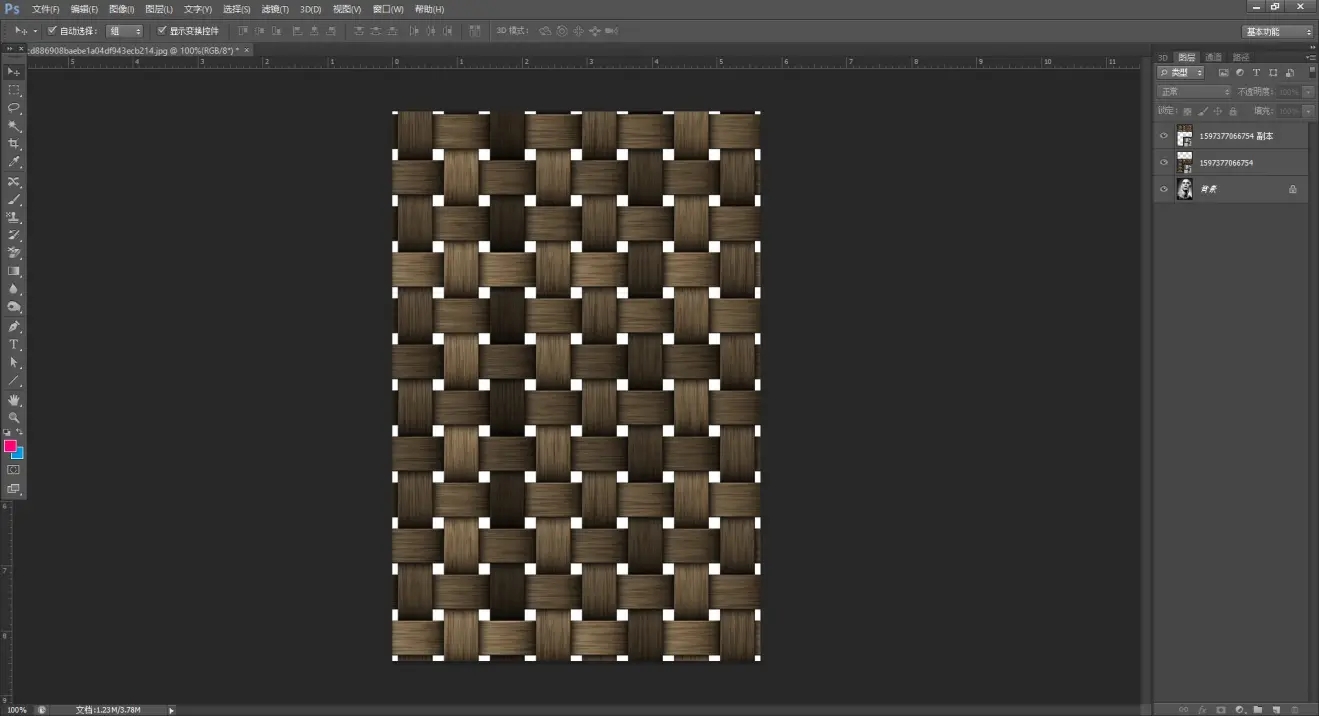Image resolution: width=1319 pixels, height=716 pixels.
Task: Hide the 背景 layer
Action: pos(1164,189)
